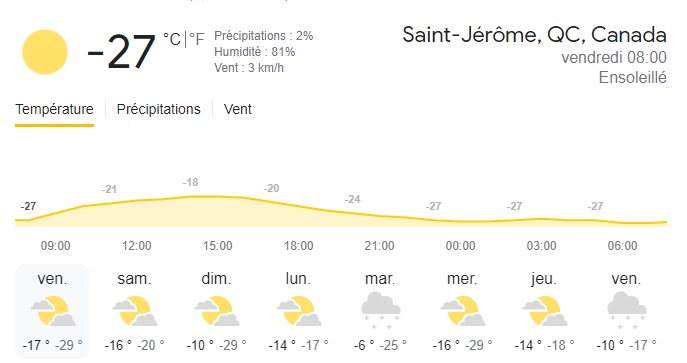This screenshot has height=363, width=687.
Task: Choose the sam. day label
Action: [134, 279]
